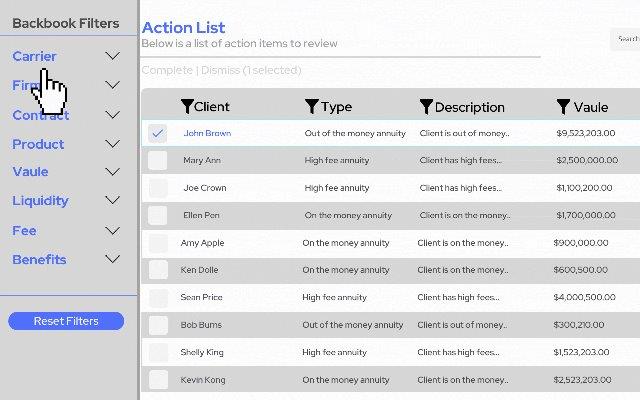Uncheck the John Brown row checkbox
The width and height of the screenshot is (640, 400).
coord(158,133)
